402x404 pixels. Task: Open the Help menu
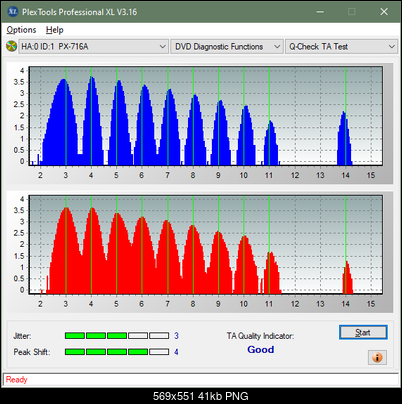(x=54, y=30)
